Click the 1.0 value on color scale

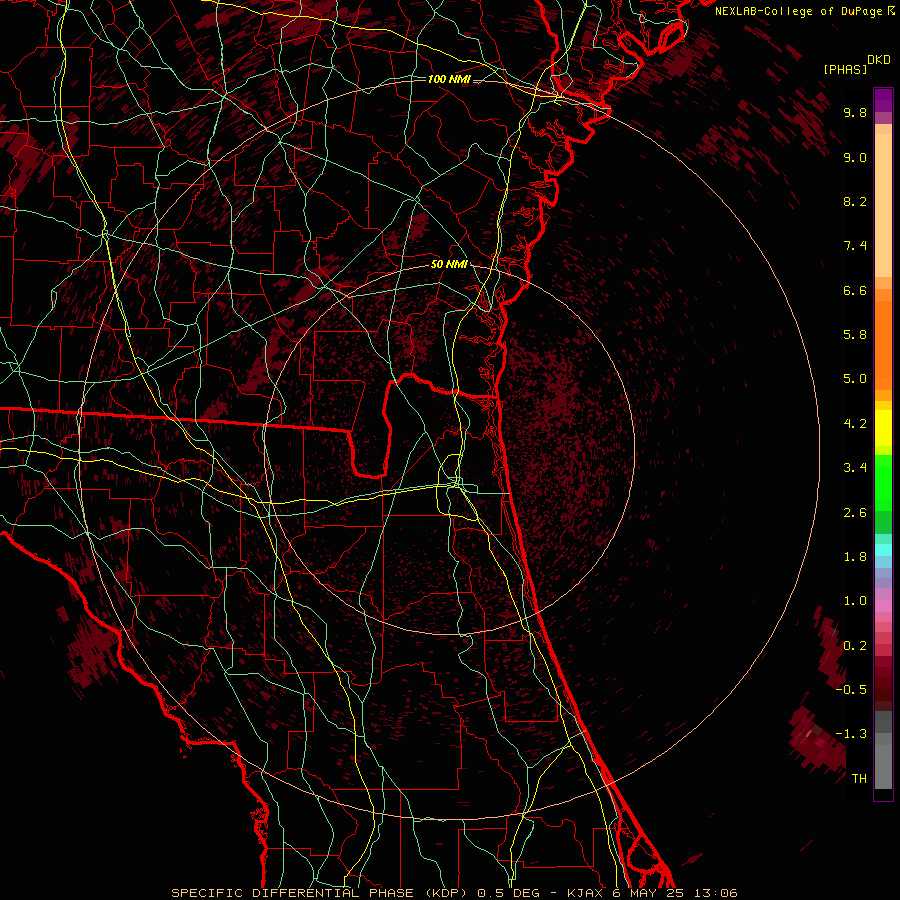[x=855, y=601]
